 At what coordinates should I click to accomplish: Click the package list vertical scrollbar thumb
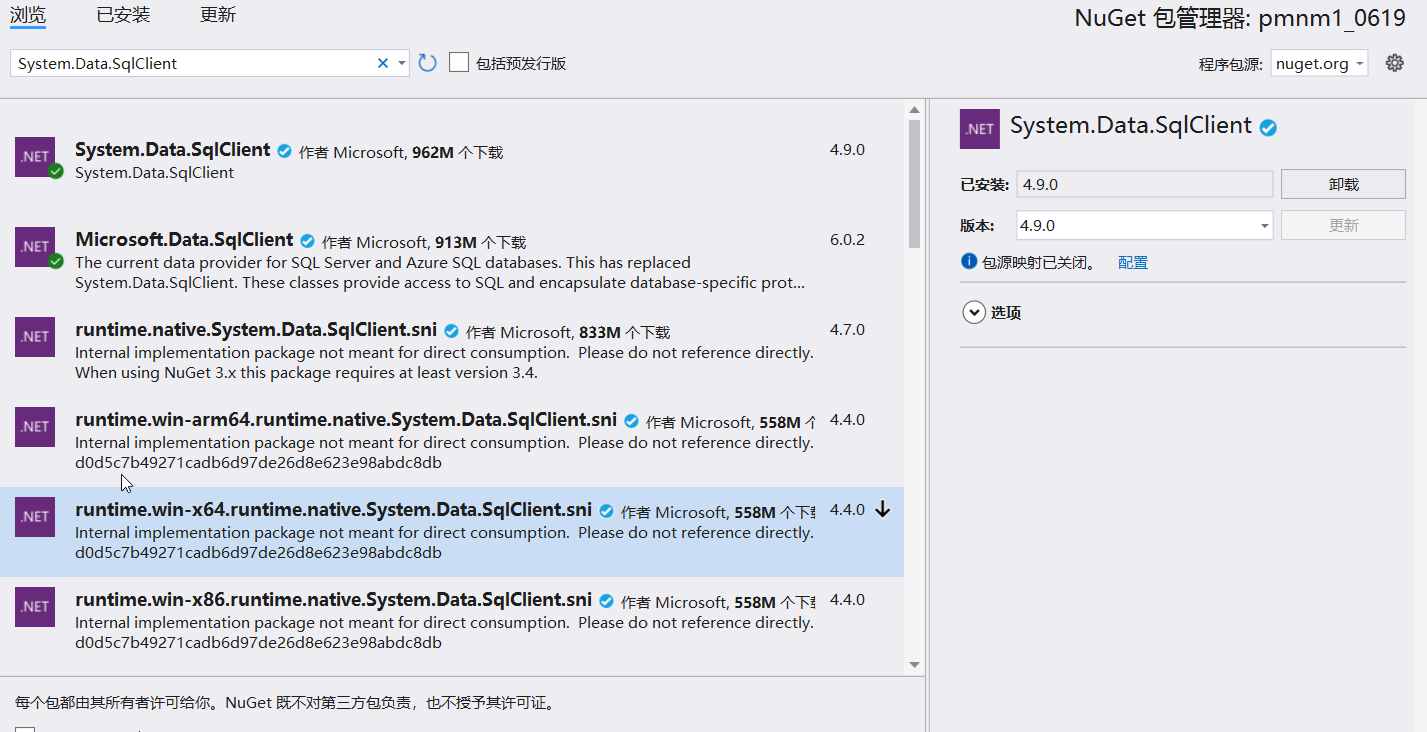point(914,184)
